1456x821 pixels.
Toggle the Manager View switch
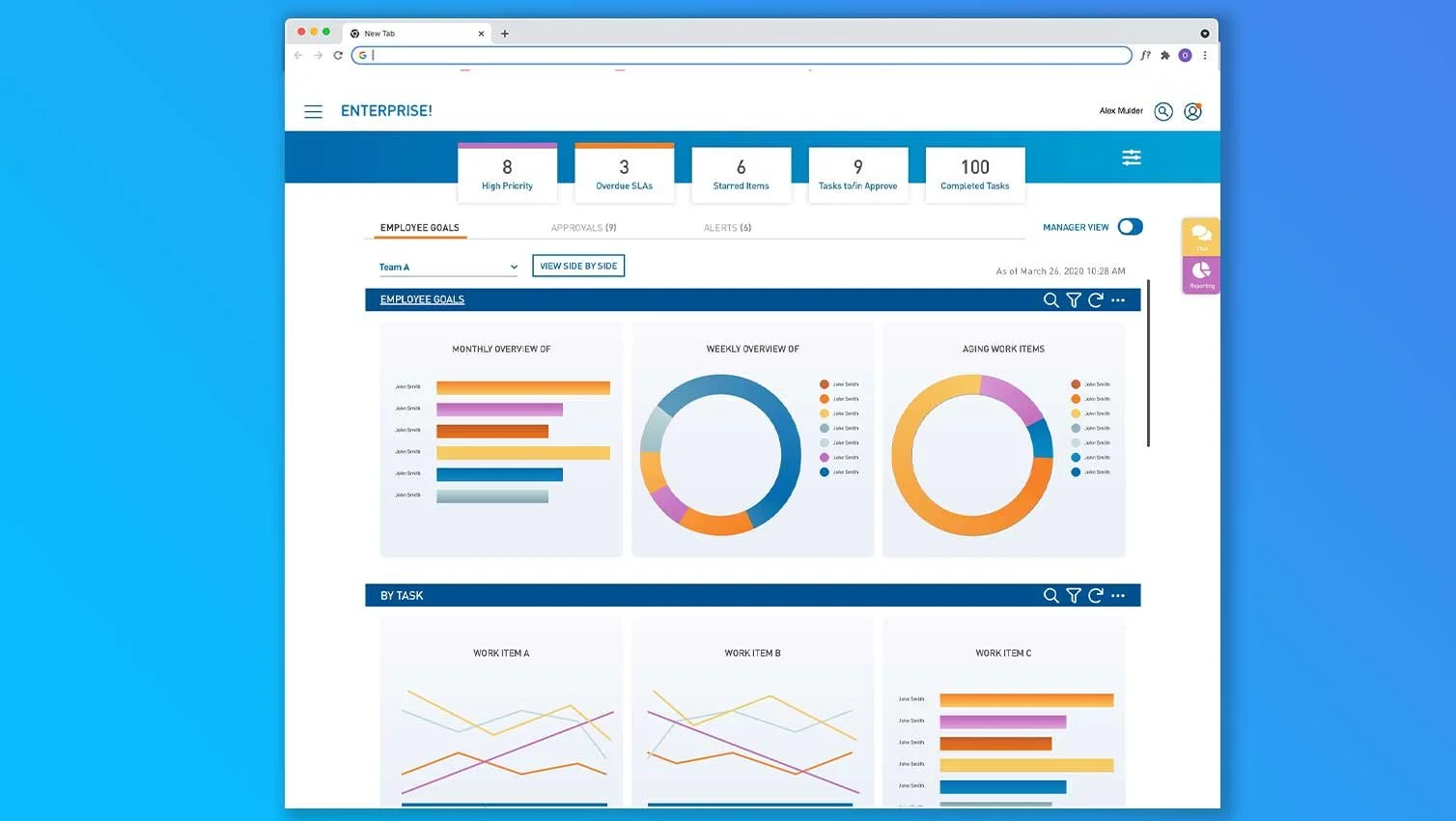click(1130, 227)
